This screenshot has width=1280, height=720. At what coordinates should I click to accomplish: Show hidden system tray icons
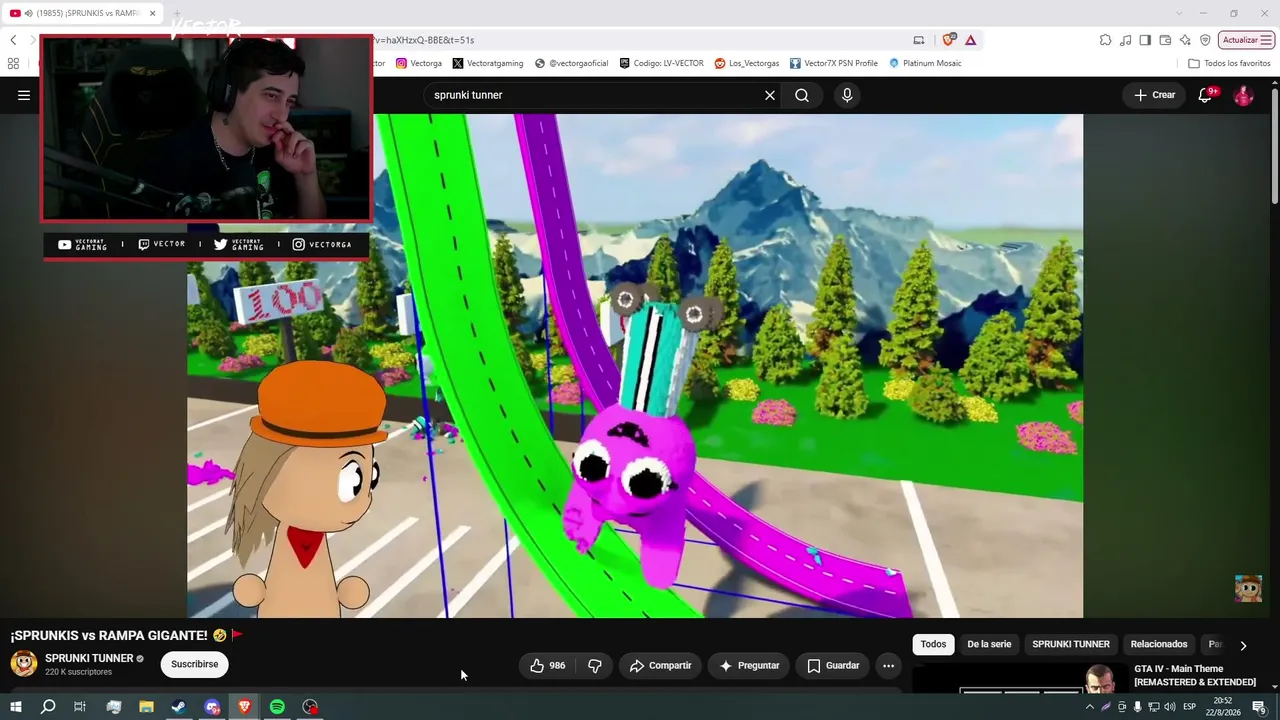1089,707
